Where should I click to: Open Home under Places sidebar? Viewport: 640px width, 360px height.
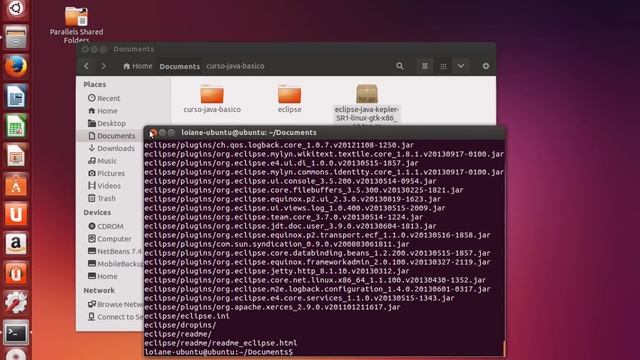(x=102, y=111)
